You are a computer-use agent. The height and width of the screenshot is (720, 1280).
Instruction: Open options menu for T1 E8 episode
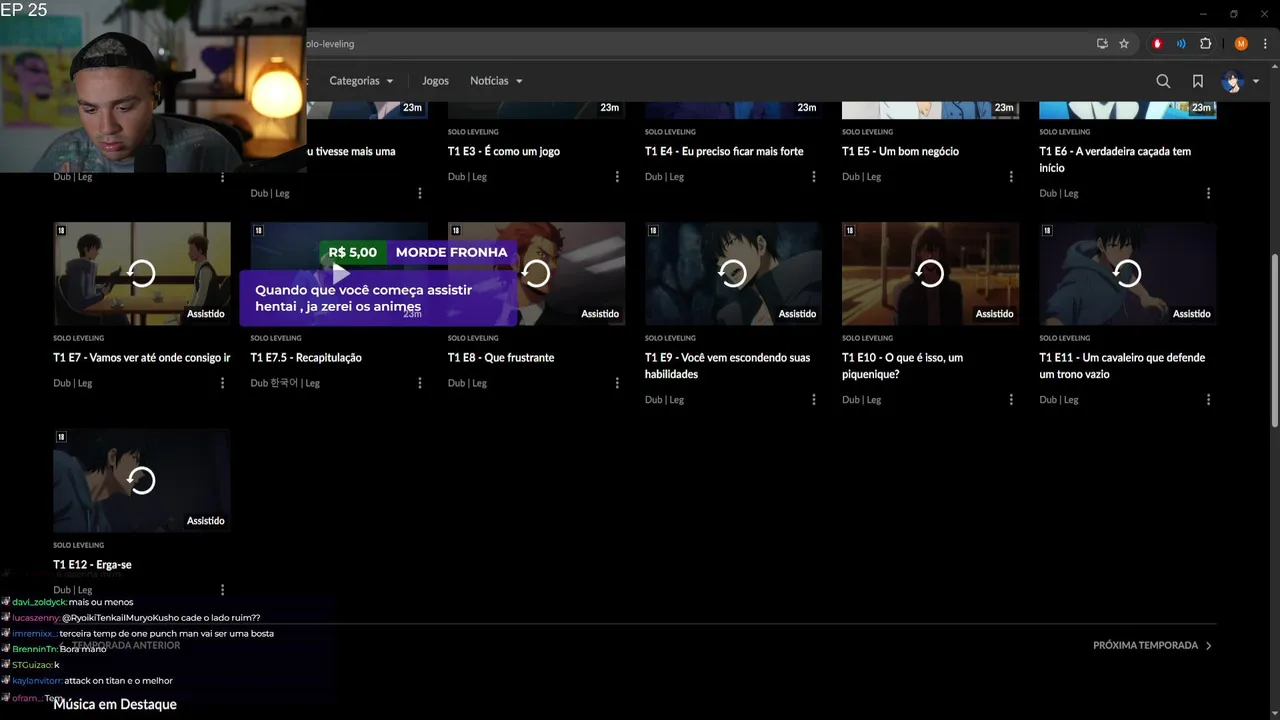tap(617, 383)
